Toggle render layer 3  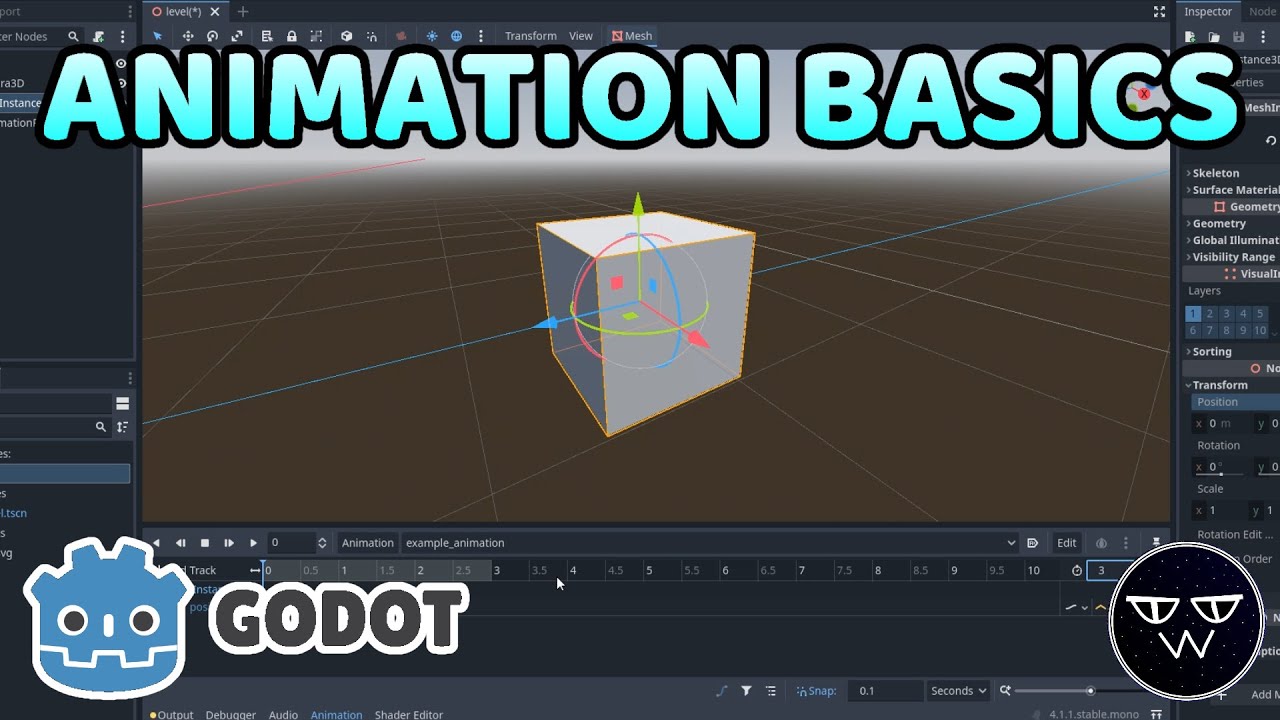(1227, 314)
